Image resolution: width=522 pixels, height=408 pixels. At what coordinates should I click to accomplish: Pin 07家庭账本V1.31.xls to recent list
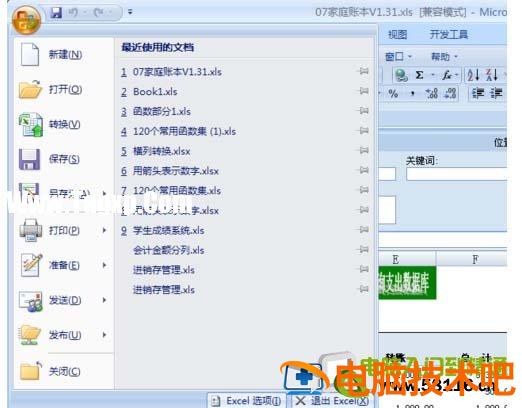363,71
